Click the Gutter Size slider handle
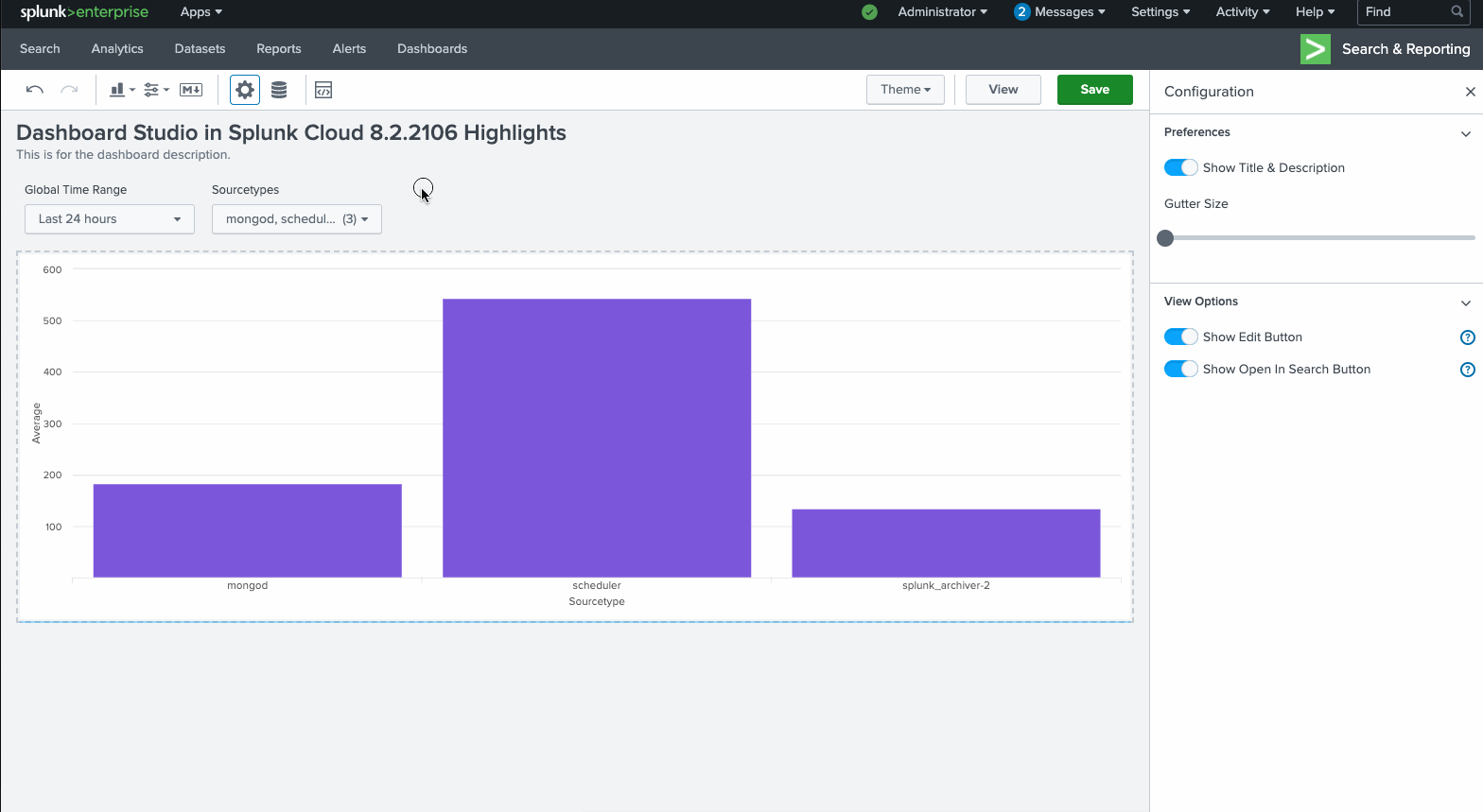 (1165, 238)
